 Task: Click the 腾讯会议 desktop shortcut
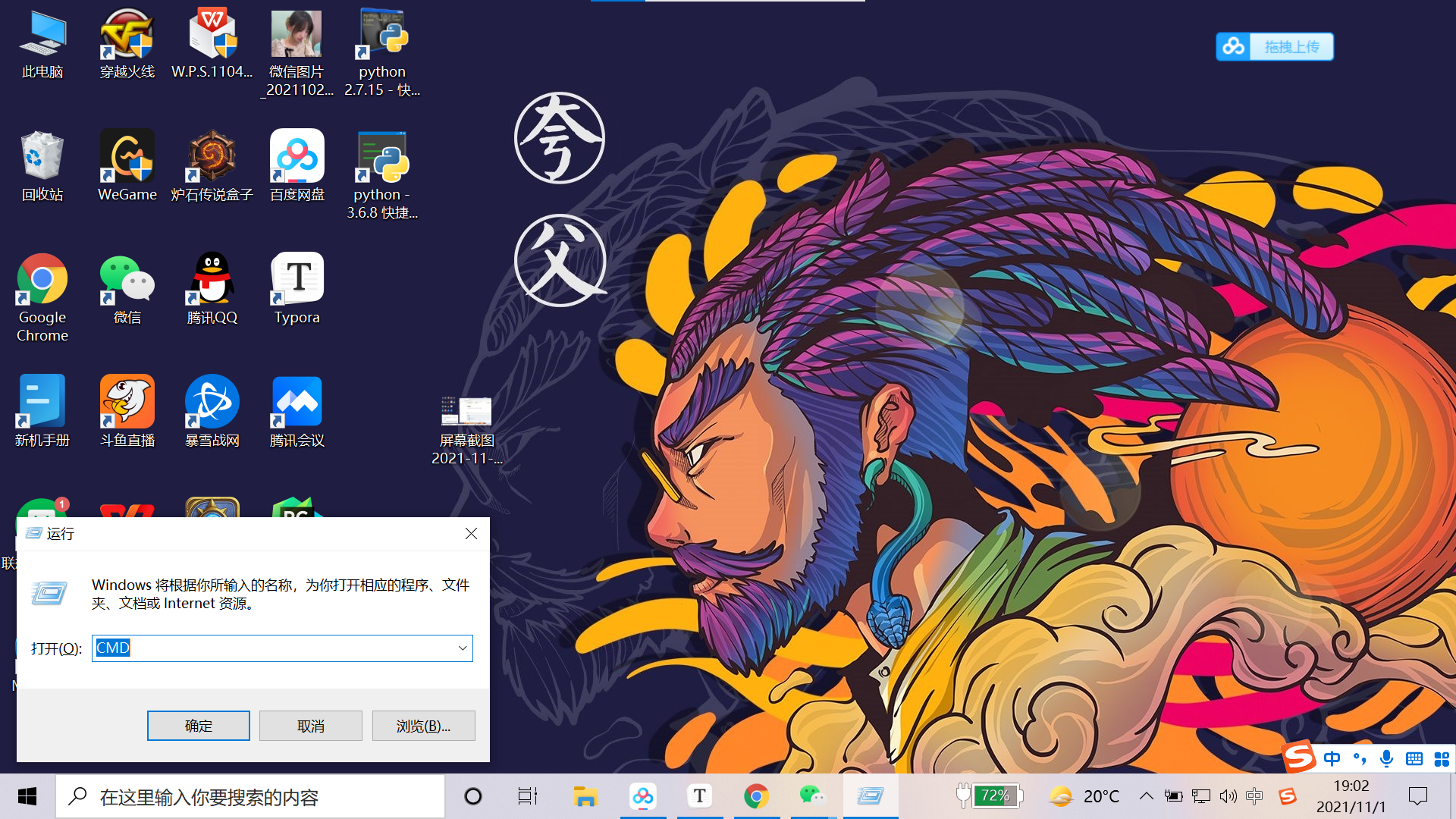tap(297, 403)
